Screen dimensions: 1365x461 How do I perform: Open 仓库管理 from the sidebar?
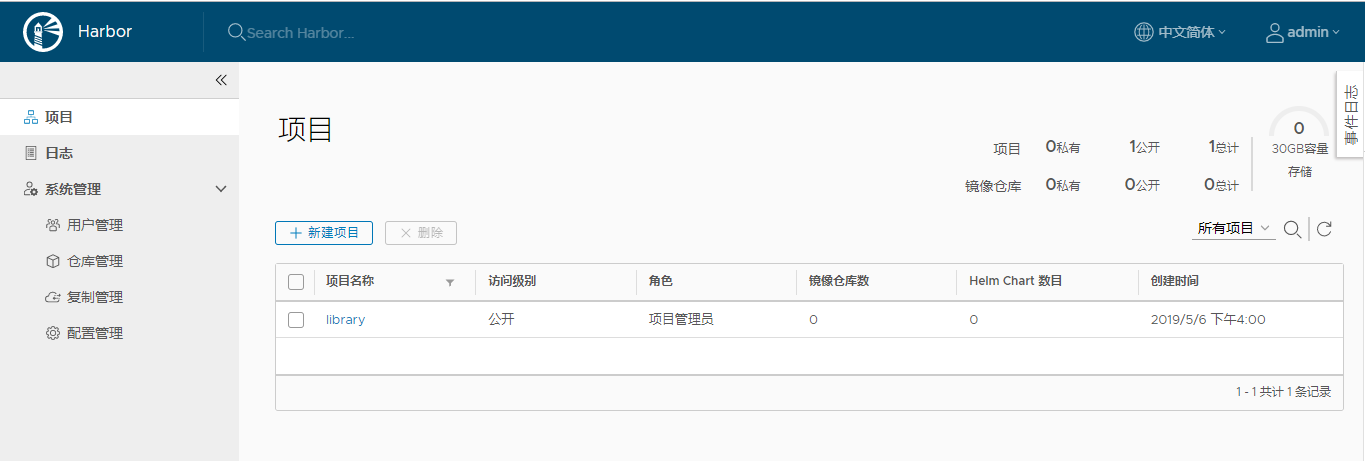(x=94, y=261)
